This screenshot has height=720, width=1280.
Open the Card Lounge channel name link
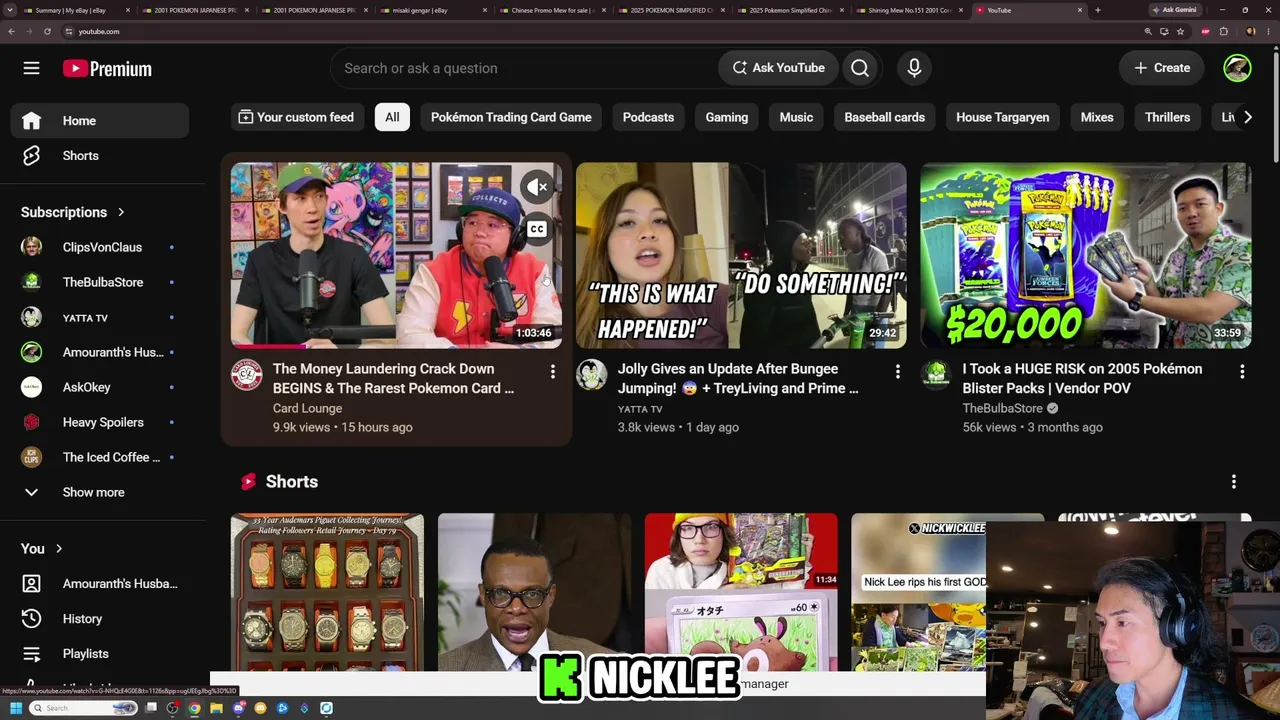pos(307,408)
